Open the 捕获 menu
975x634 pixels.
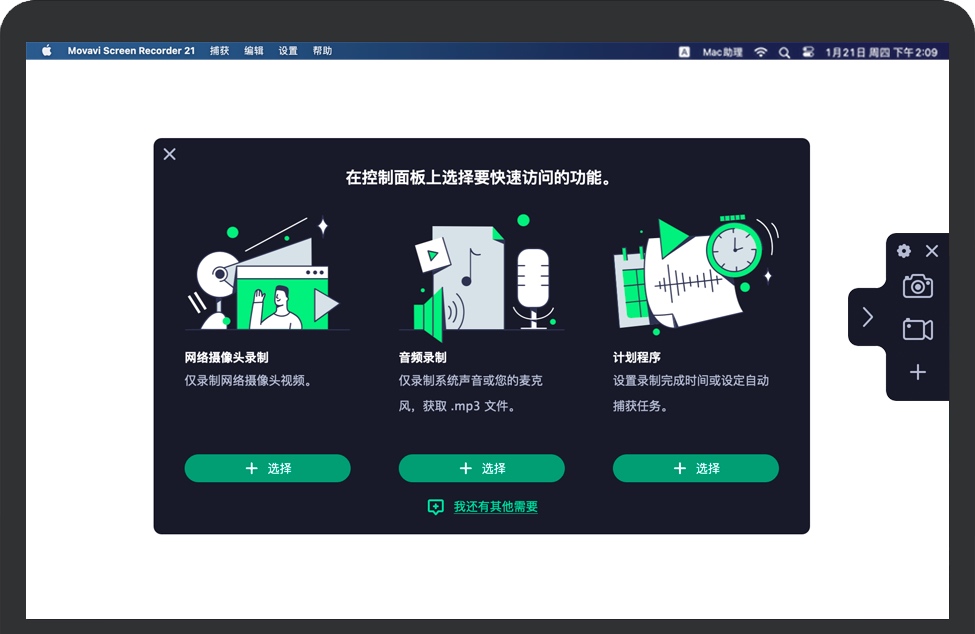coord(219,51)
